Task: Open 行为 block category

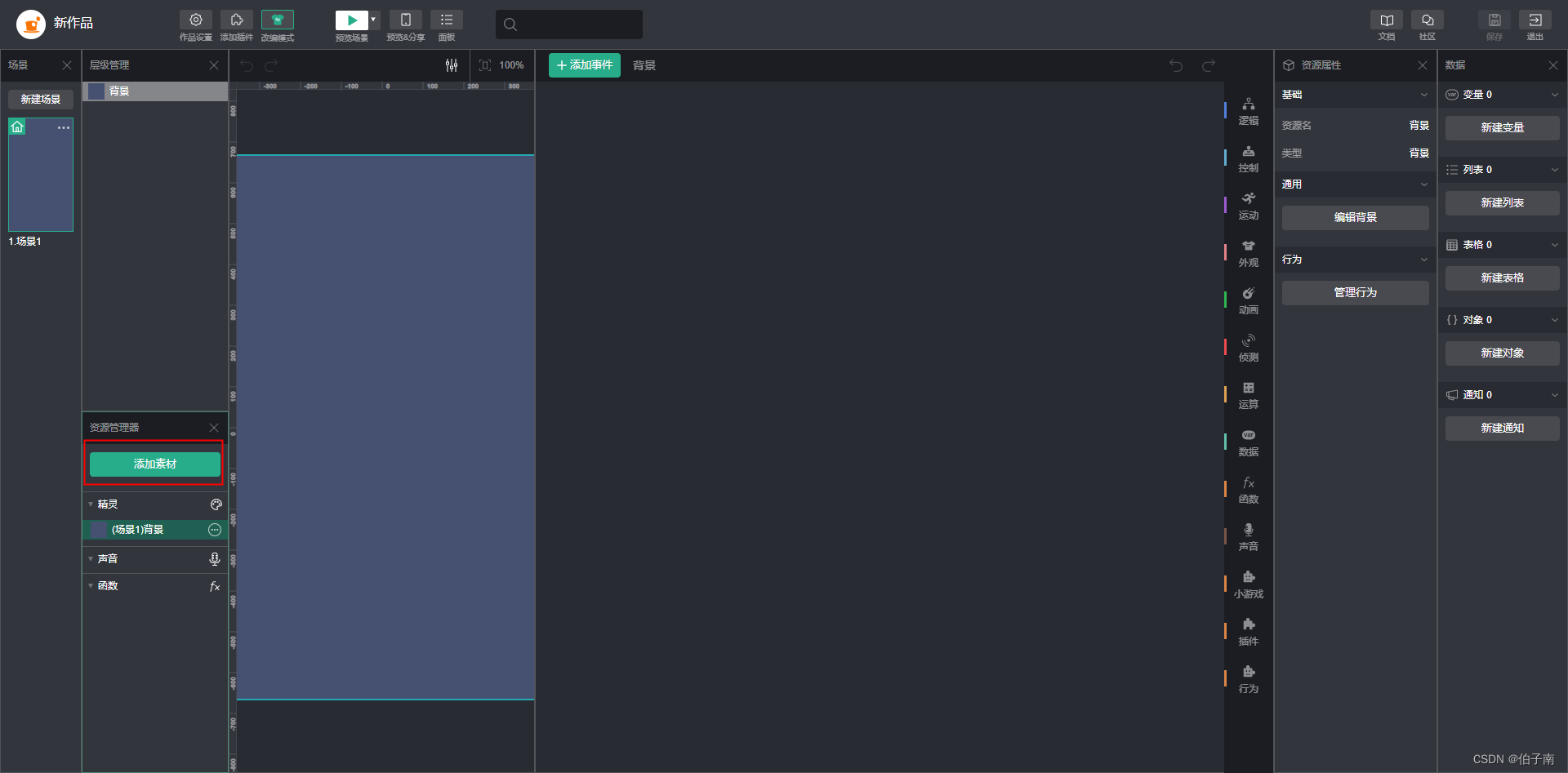Action: (x=1249, y=680)
